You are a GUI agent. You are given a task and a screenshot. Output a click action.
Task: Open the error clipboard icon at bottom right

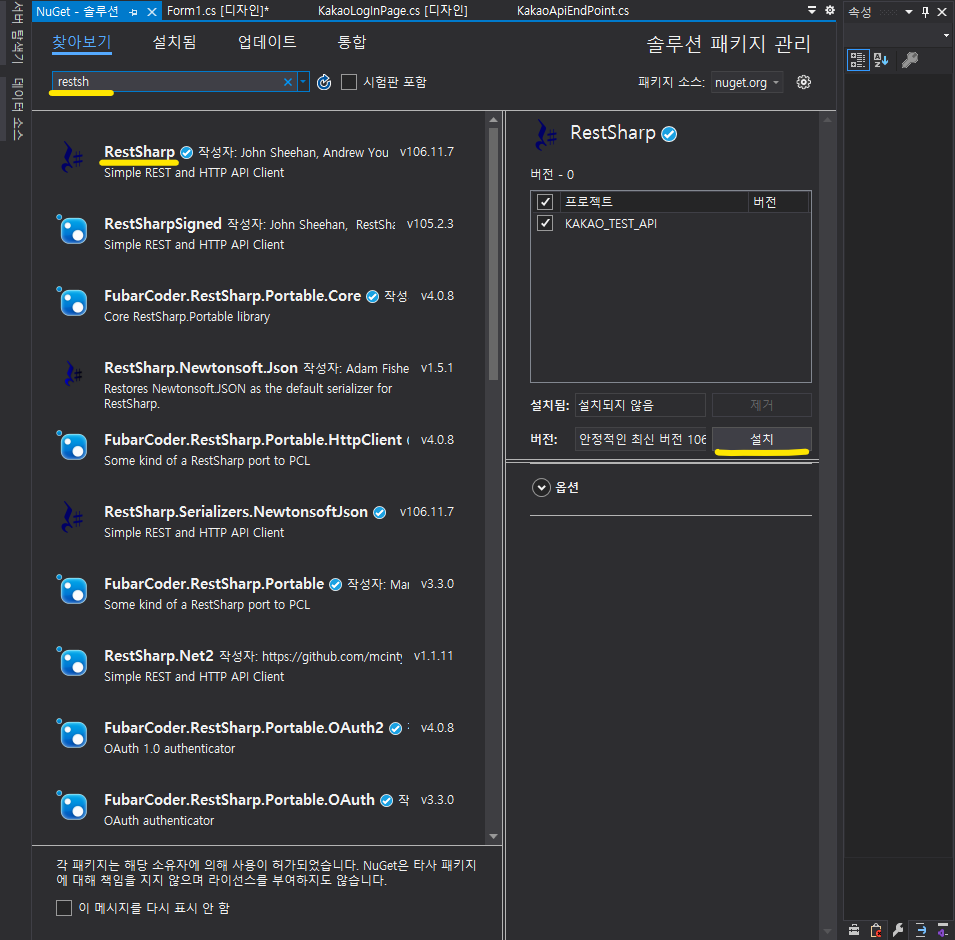click(876, 930)
